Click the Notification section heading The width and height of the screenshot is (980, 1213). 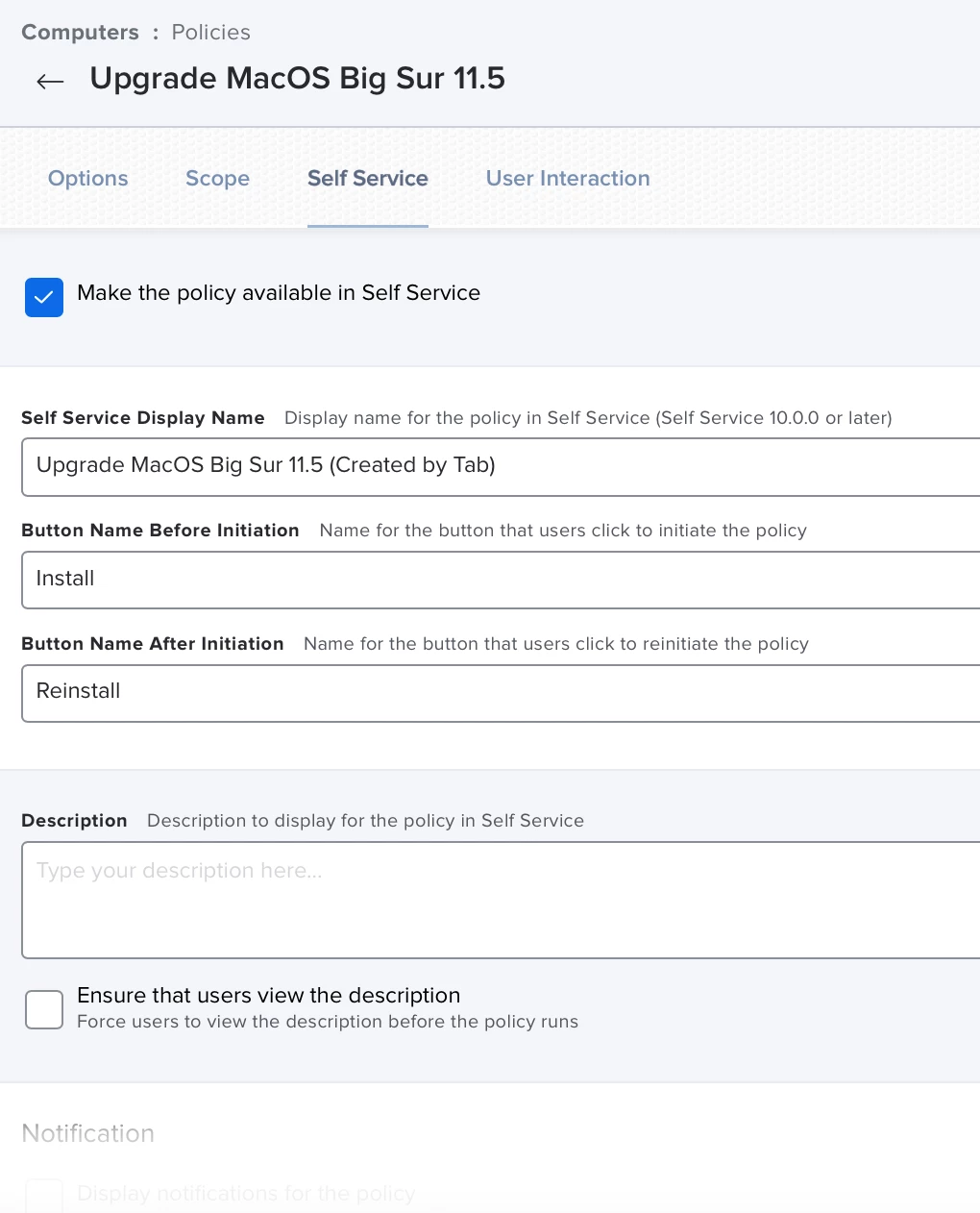87,1133
